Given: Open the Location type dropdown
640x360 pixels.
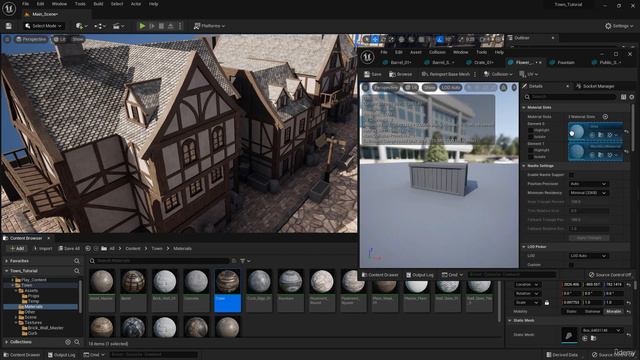Looking at the screenshot, I should click(x=528, y=284).
